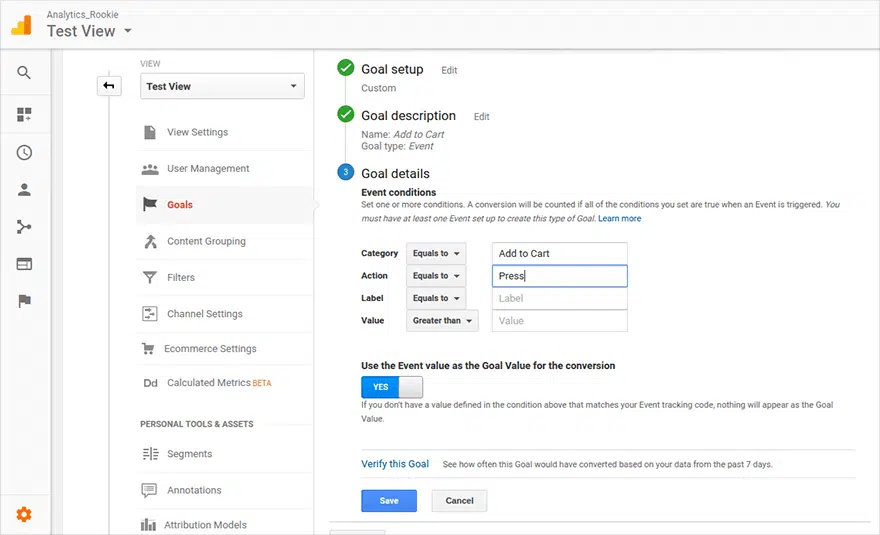Click the orange Admin gear icon

point(24,514)
